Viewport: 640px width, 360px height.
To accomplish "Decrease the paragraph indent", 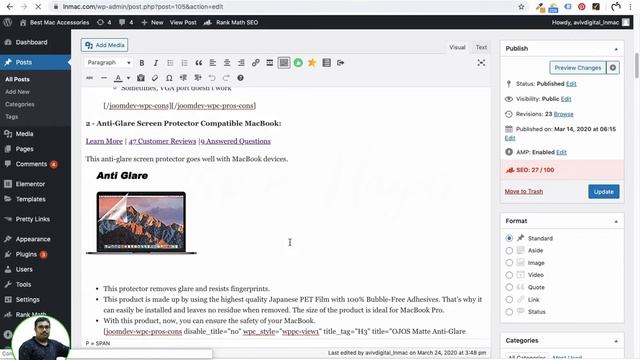I will [x=183, y=78].
